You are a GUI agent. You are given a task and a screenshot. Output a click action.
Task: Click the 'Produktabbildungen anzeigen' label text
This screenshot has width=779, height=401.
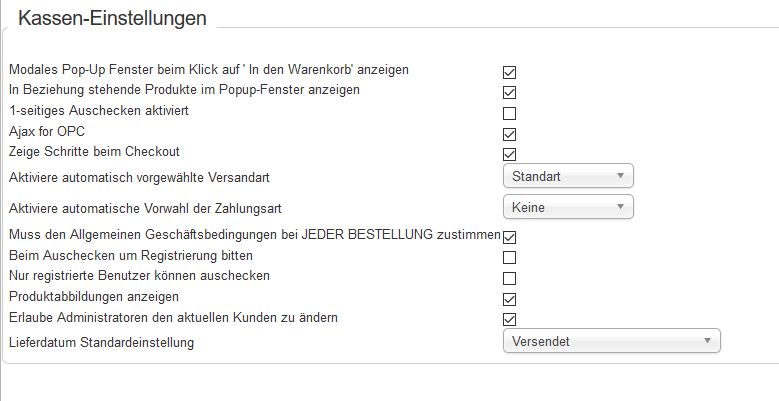pos(93,297)
